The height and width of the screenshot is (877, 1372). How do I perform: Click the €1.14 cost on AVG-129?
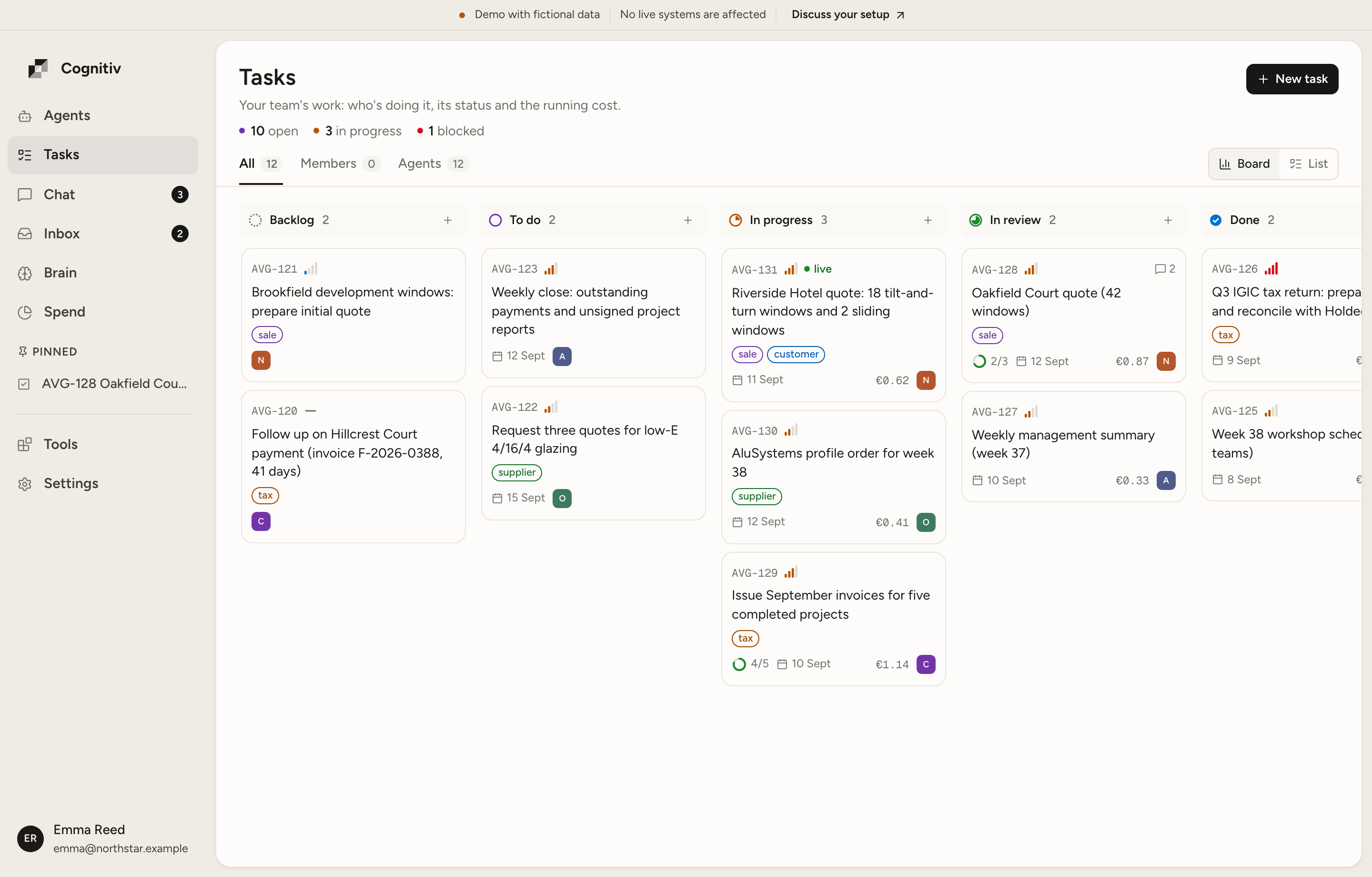click(892, 664)
